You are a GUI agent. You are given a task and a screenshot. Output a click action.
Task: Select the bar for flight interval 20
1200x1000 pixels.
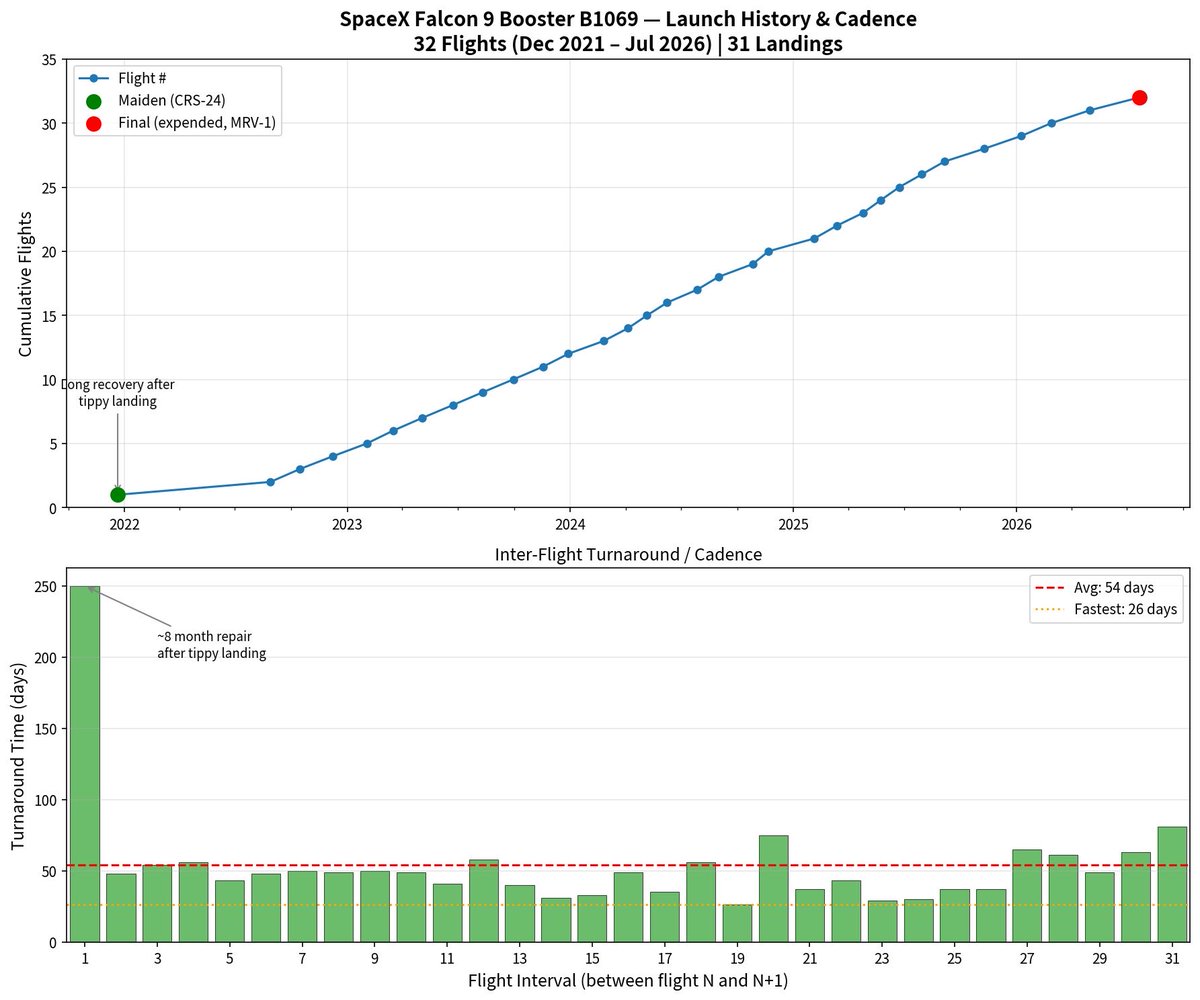point(774,888)
